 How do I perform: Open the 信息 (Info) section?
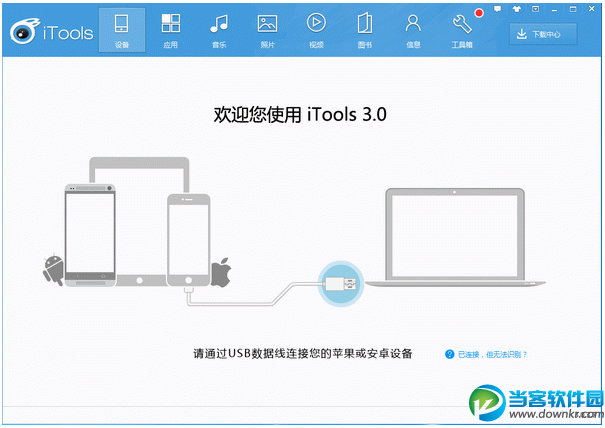point(413,30)
